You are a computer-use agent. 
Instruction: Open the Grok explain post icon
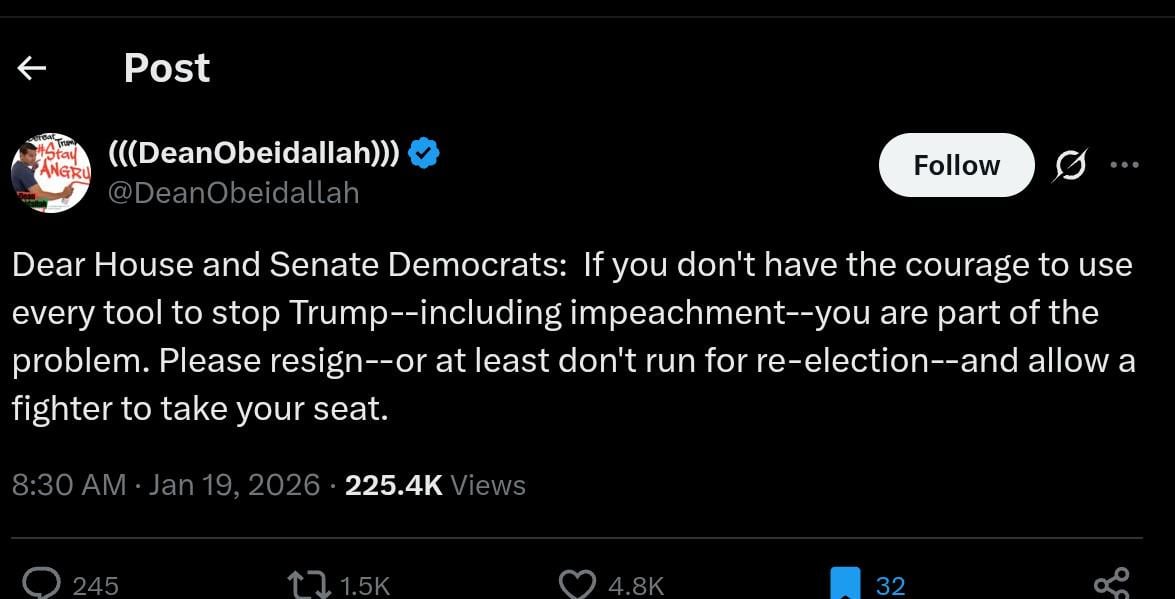click(1069, 166)
